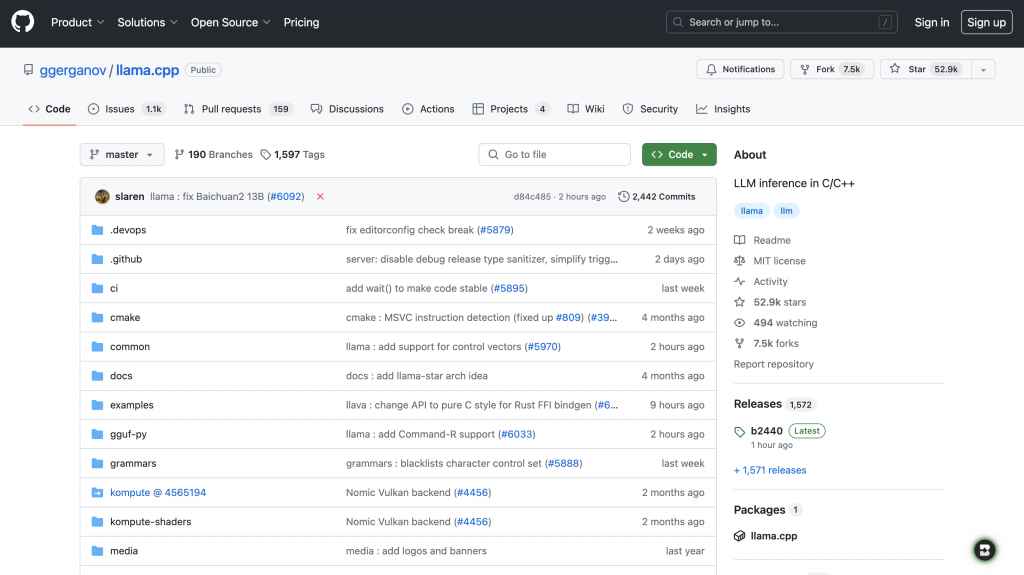Click the Report repository link
Screen dimensions: 1024x575
[x=773, y=364]
